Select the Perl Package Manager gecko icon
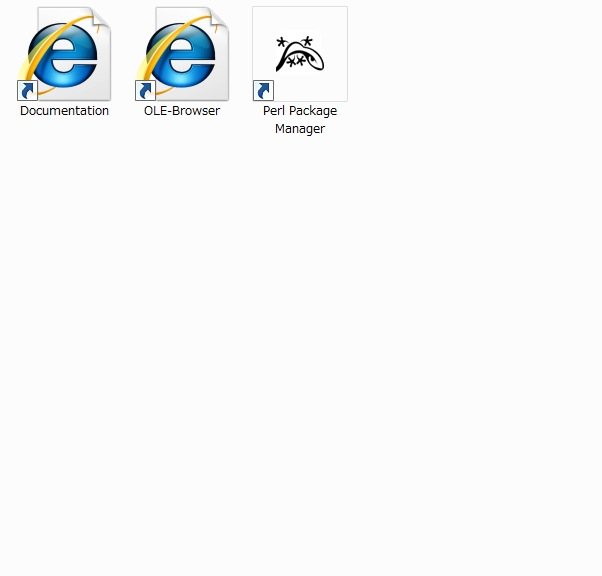This screenshot has width=602, height=576. [300, 54]
